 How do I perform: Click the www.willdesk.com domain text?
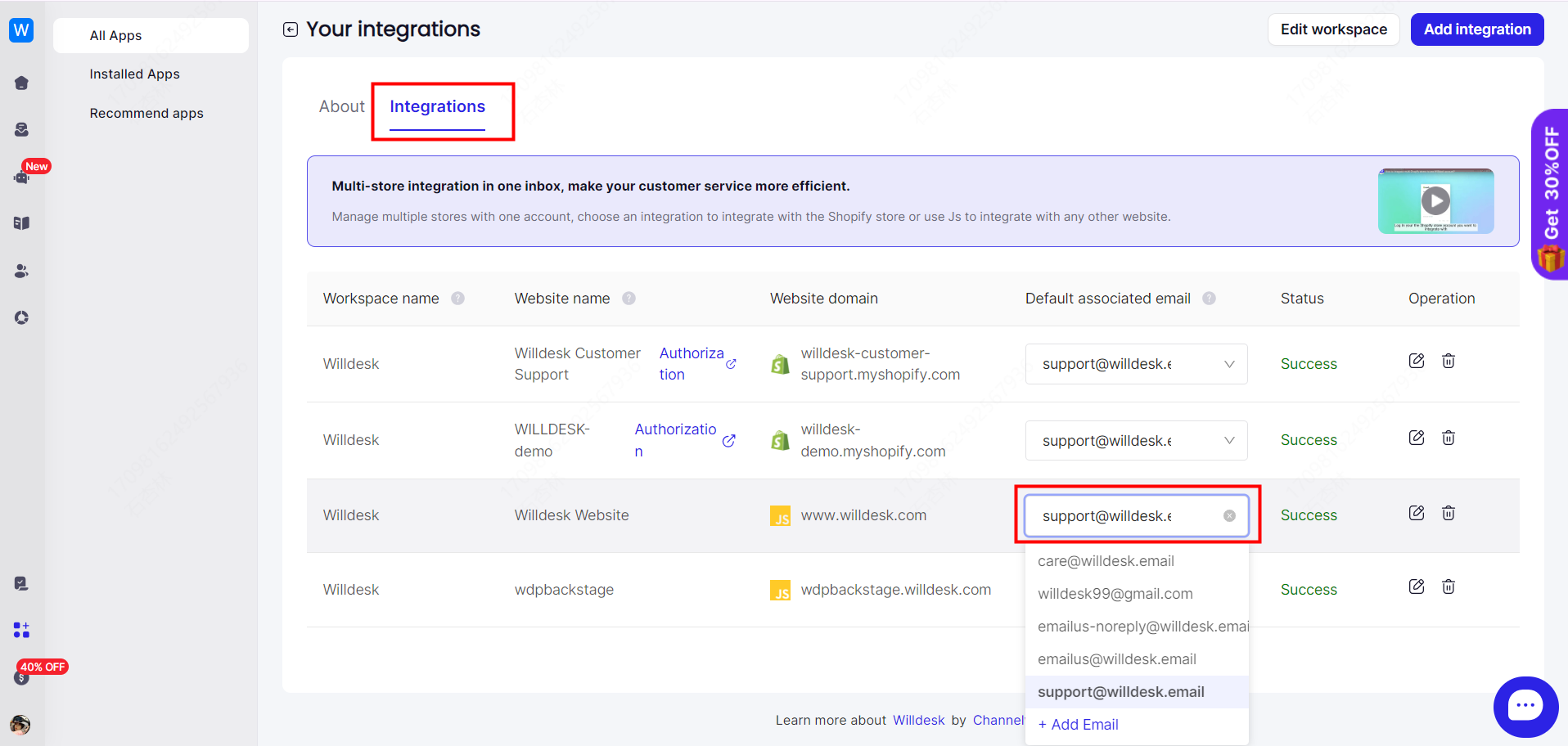tap(863, 515)
